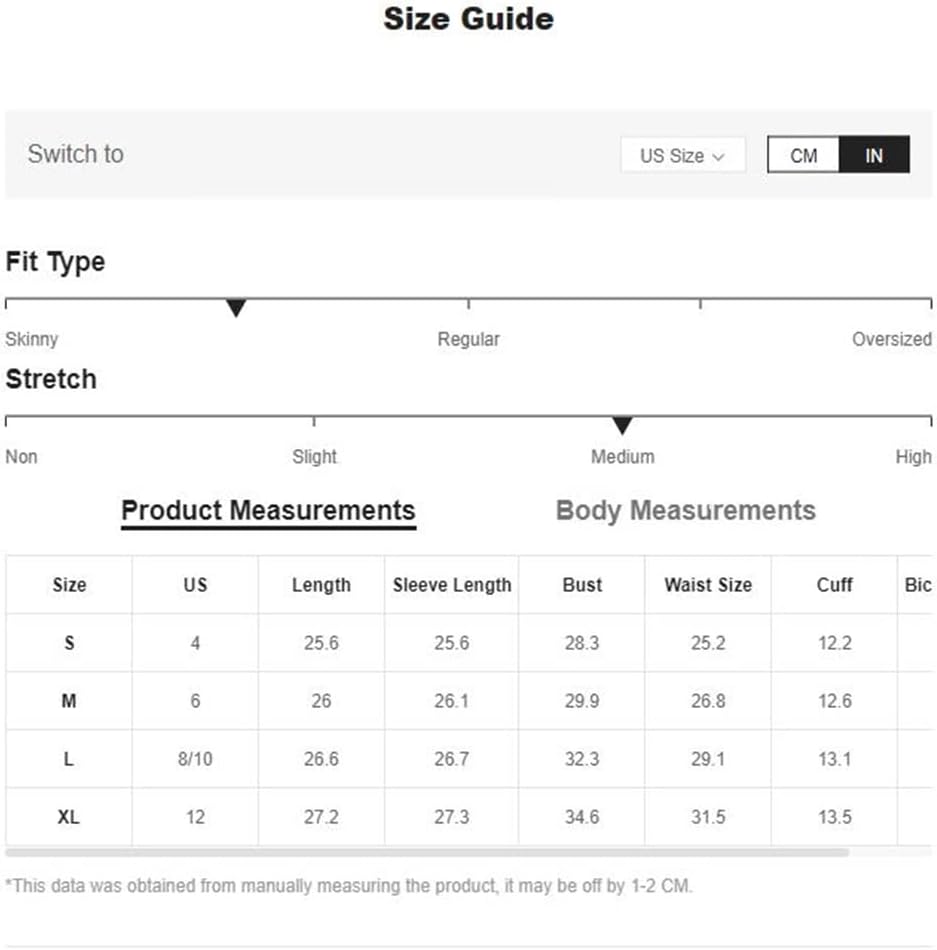This screenshot has width=937, height=950.
Task: Click the Fit Type triangle marker
Action: (x=236, y=308)
